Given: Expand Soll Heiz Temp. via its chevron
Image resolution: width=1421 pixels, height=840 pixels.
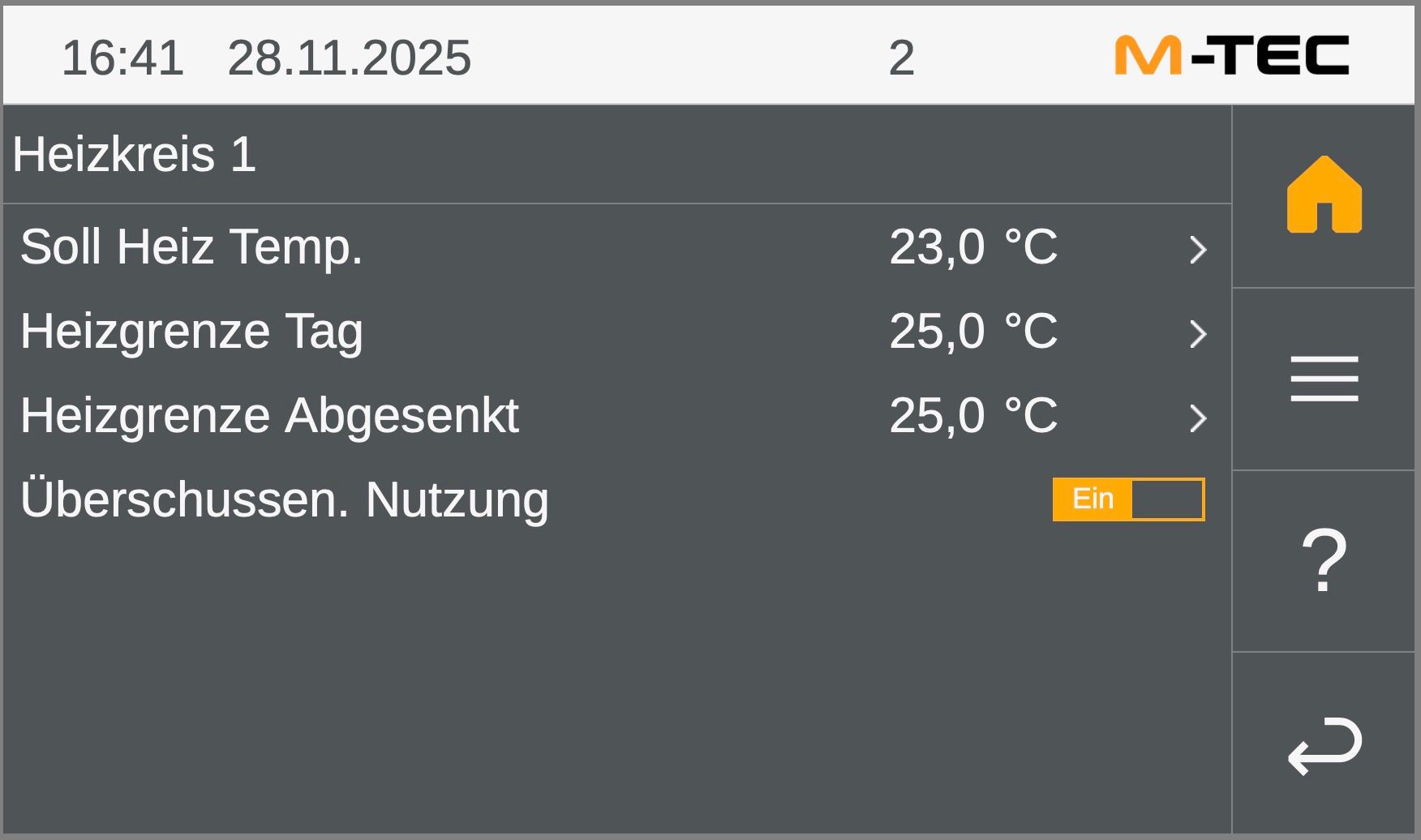Looking at the screenshot, I should [x=1197, y=249].
